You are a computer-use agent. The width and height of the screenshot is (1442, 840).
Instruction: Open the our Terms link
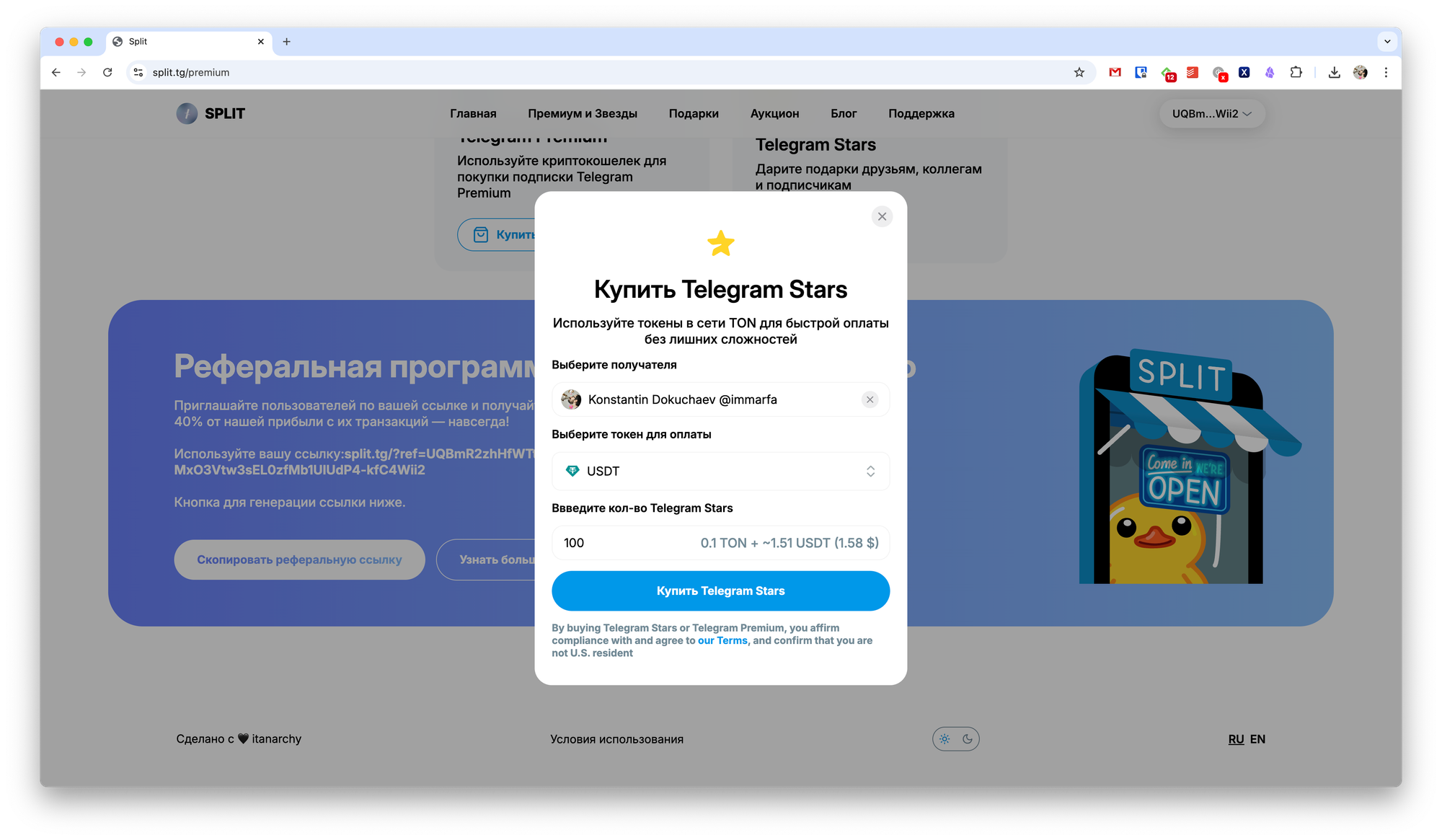point(722,640)
